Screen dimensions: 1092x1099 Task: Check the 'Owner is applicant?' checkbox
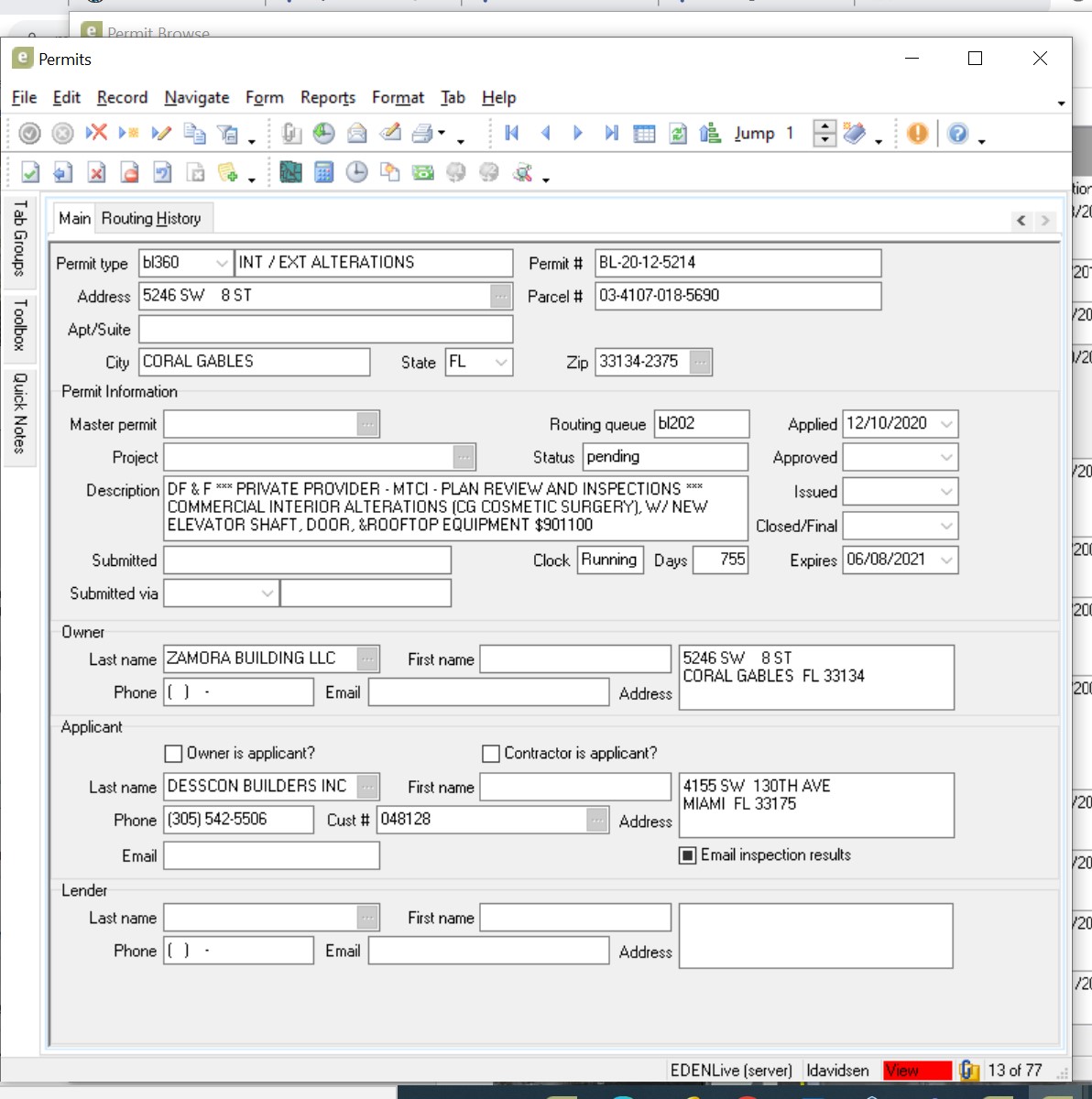pyautogui.click(x=173, y=754)
